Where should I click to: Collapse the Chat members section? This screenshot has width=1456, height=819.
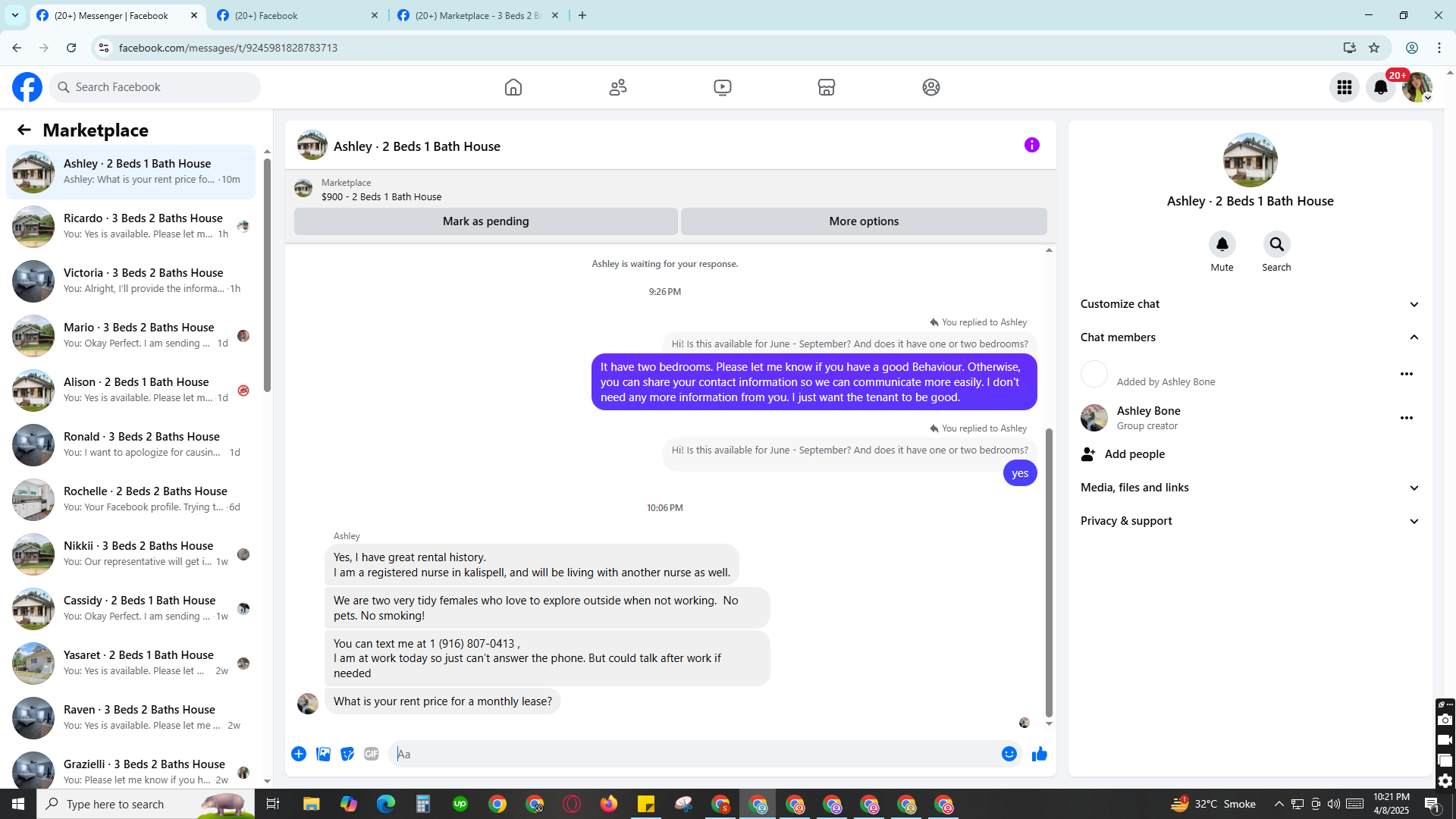click(1414, 337)
